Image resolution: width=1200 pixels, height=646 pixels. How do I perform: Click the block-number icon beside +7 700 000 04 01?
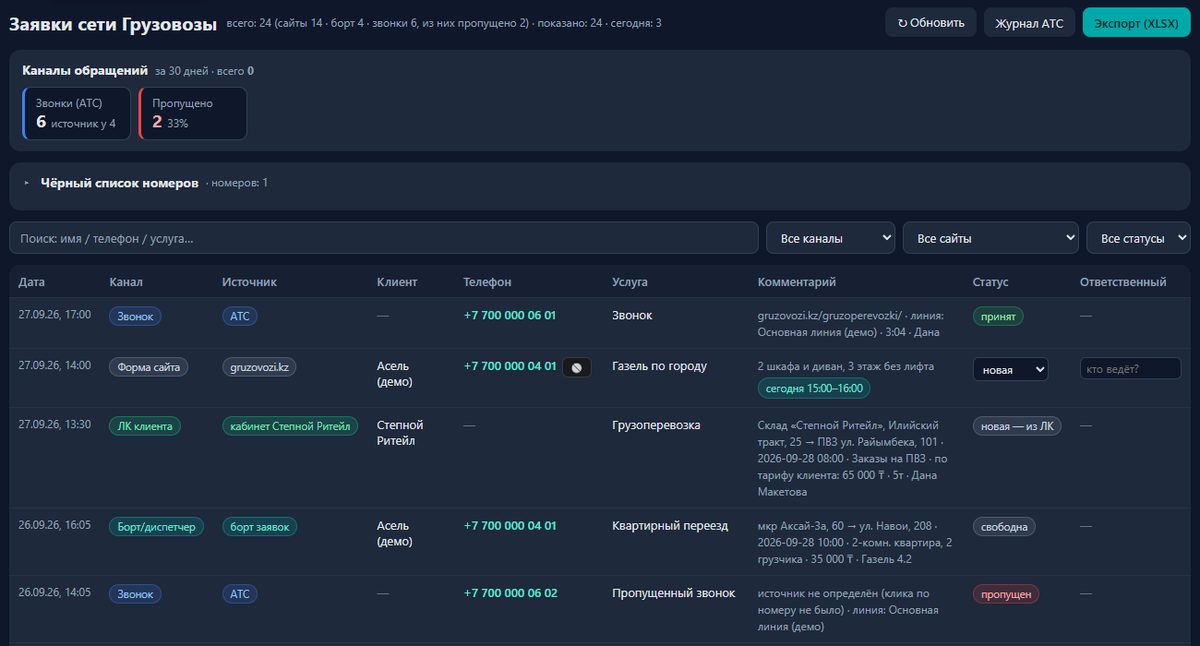pyautogui.click(x=577, y=368)
